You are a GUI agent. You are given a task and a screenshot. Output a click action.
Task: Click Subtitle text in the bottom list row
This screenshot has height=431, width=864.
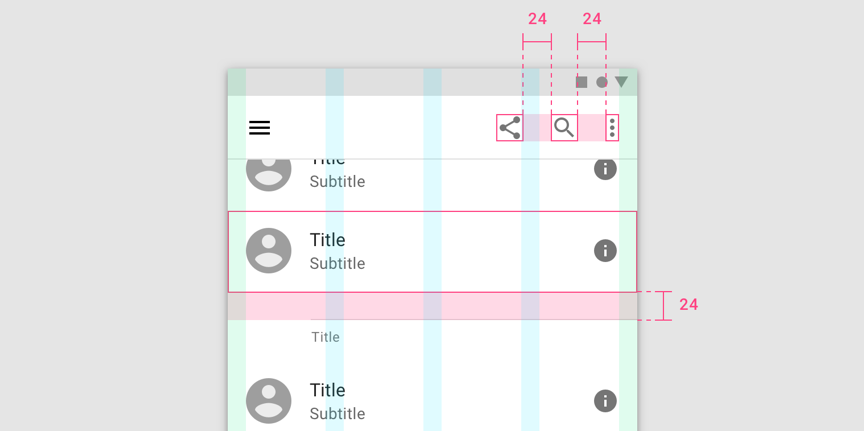(337, 414)
